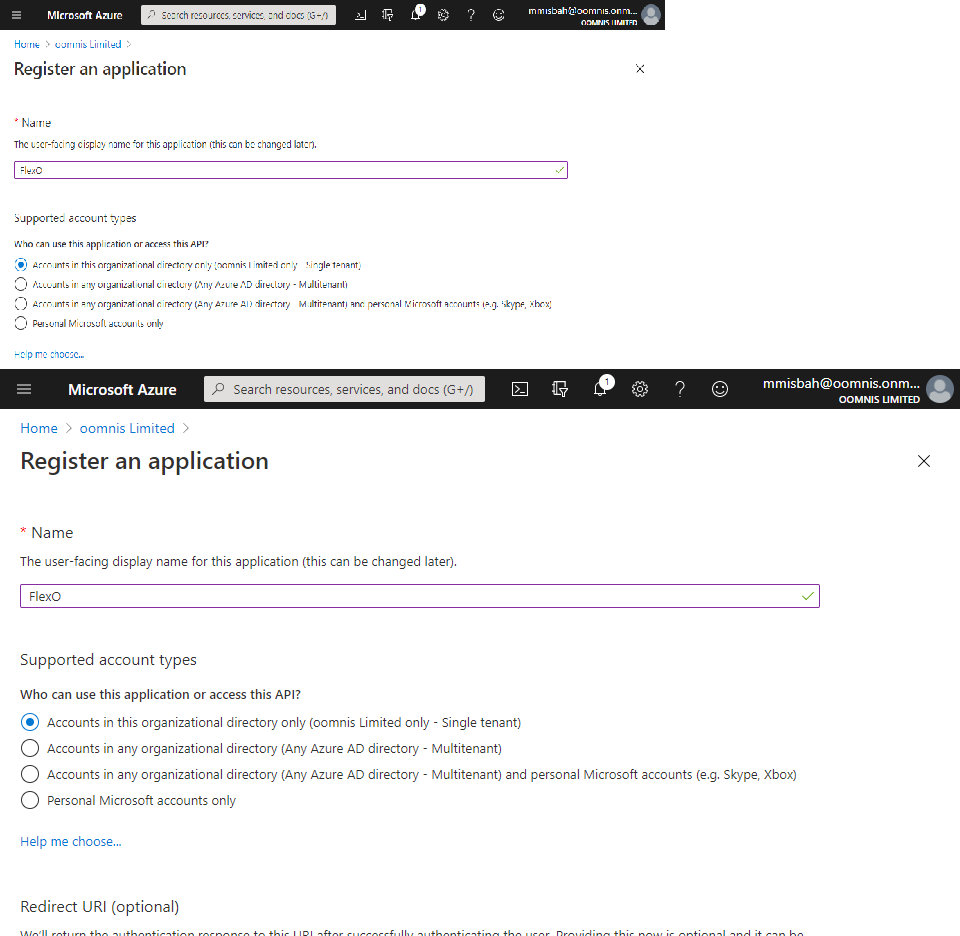Open the help question mark in lower toolbar

[x=680, y=389]
